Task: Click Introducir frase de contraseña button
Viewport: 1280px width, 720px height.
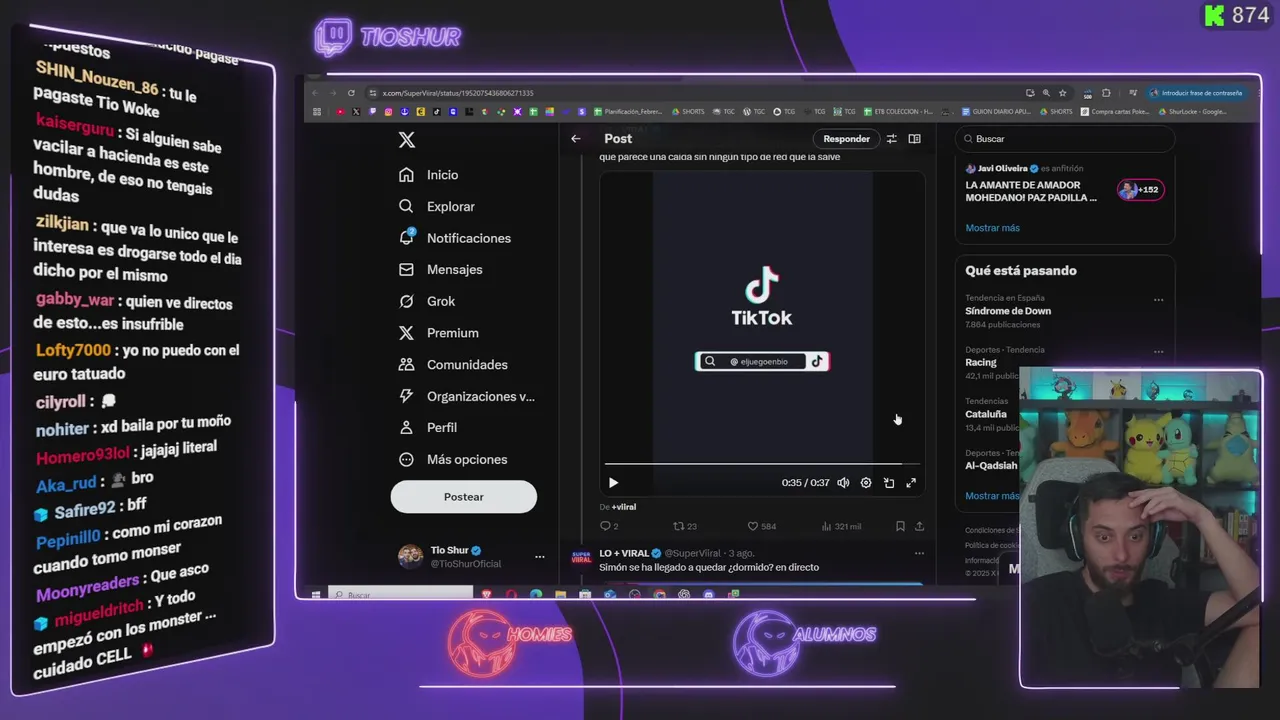Action: [1197, 93]
